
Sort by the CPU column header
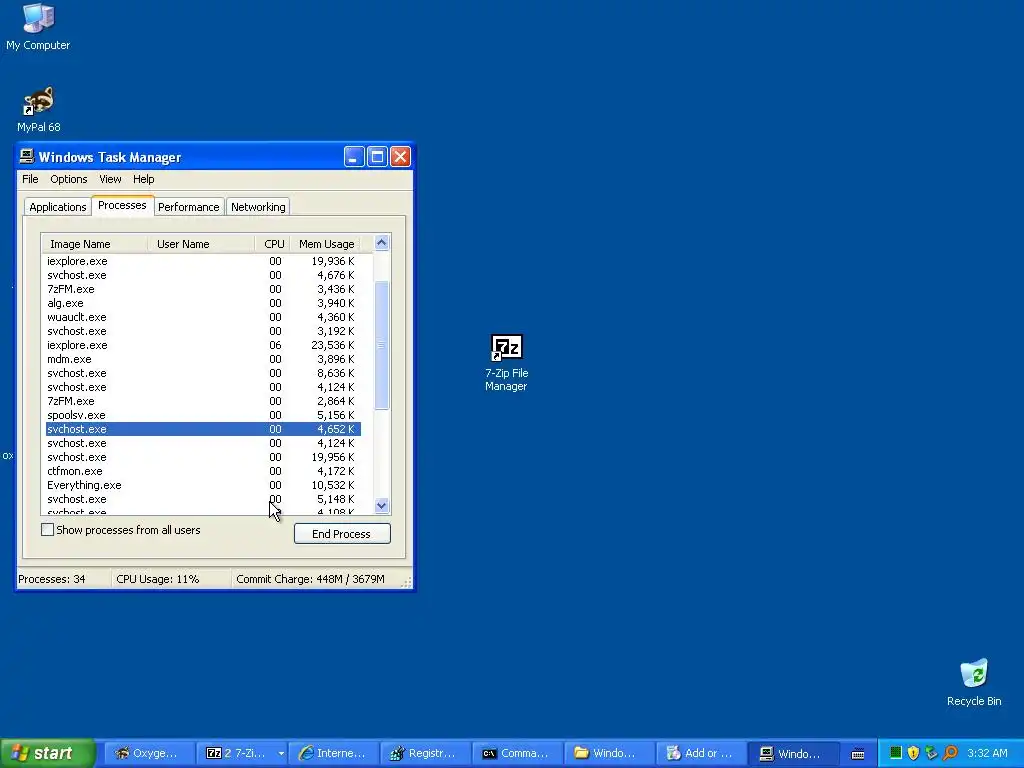(x=272, y=244)
